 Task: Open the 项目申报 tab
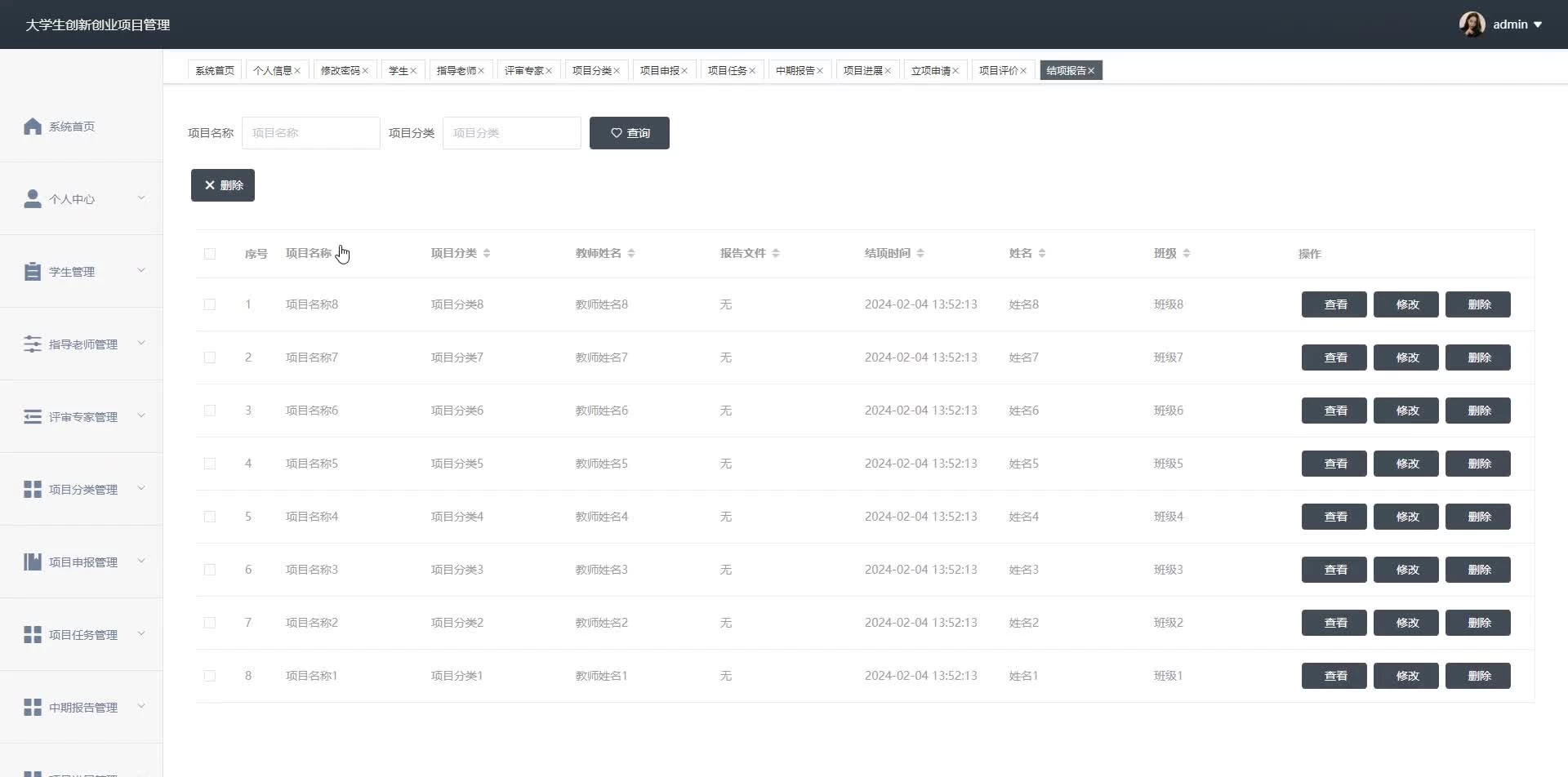[x=659, y=71]
